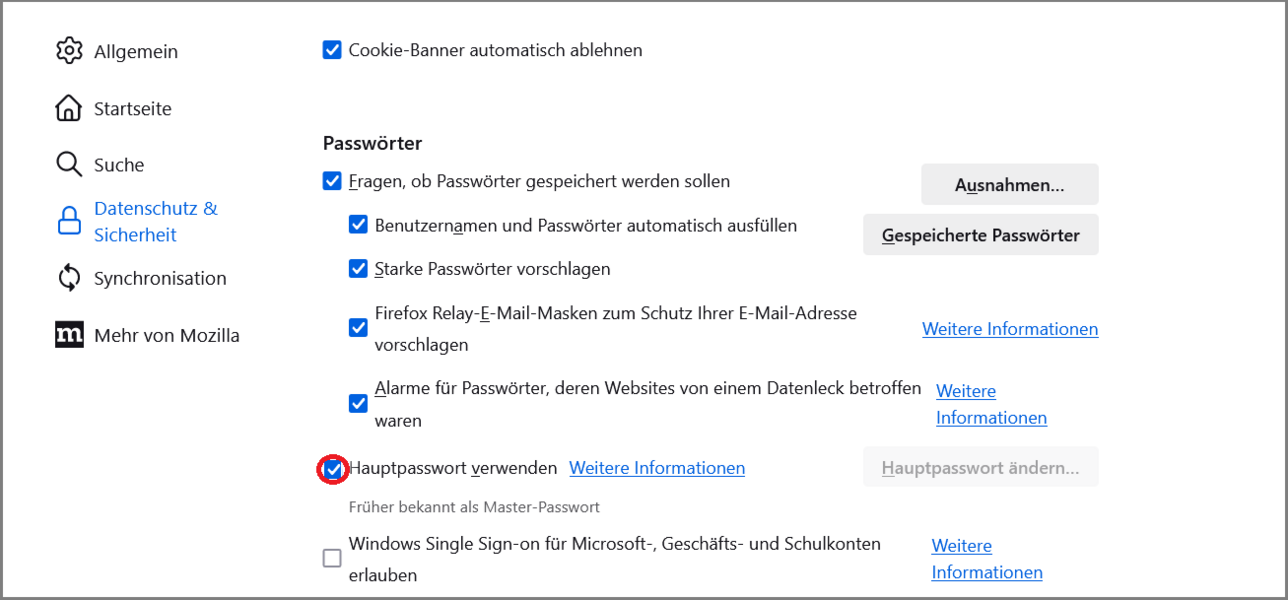Screen dimensions: 1288x600
Task: Enable Windows Single Sign-on checkbox
Action: [332, 559]
